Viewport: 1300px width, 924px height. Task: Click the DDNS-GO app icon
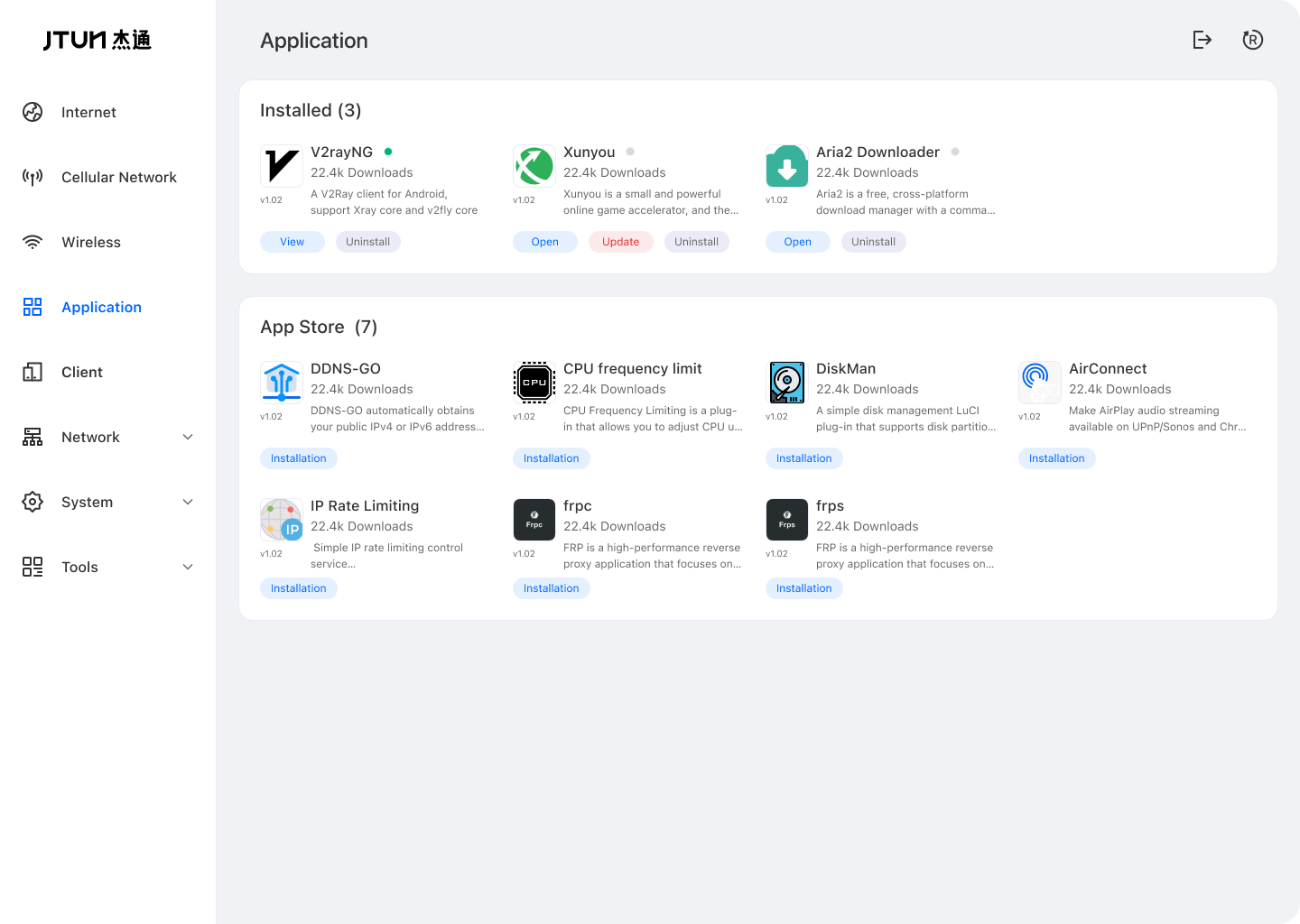click(x=282, y=383)
